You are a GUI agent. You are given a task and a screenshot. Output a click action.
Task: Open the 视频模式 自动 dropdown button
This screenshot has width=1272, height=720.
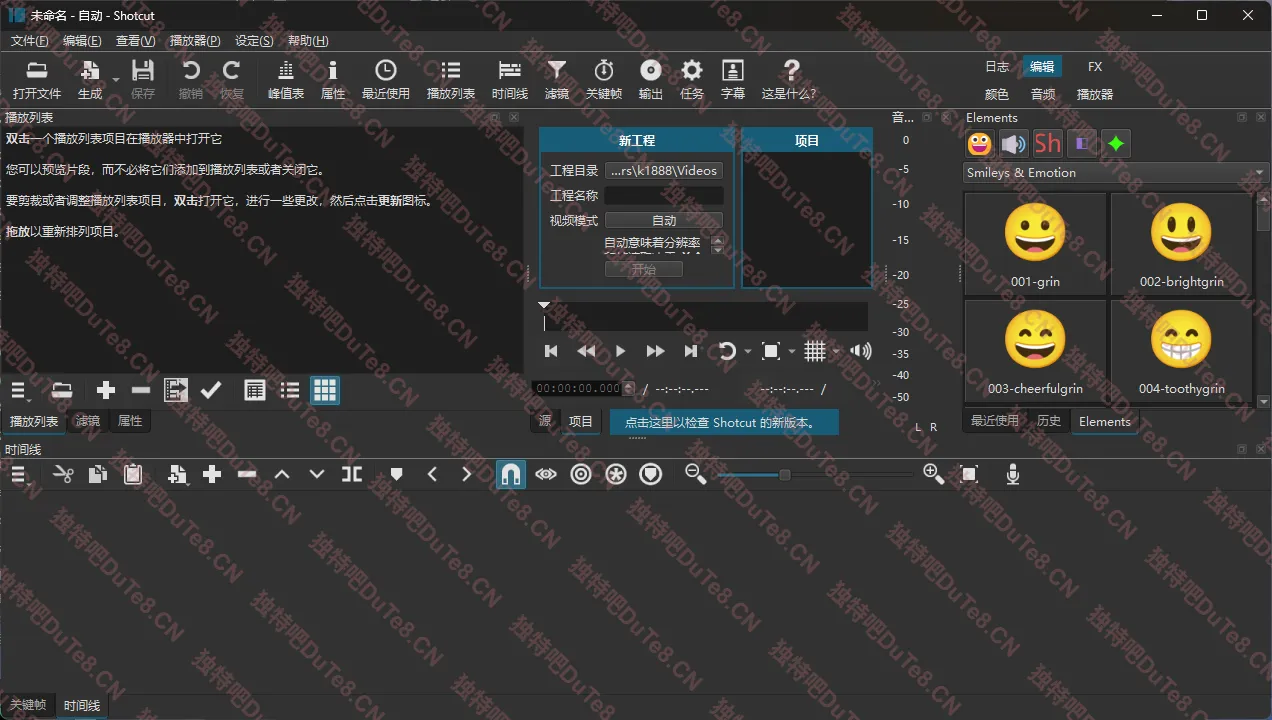coord(664,221)
